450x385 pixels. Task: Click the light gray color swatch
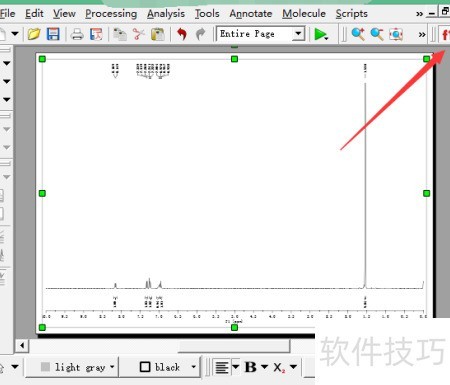45,367
